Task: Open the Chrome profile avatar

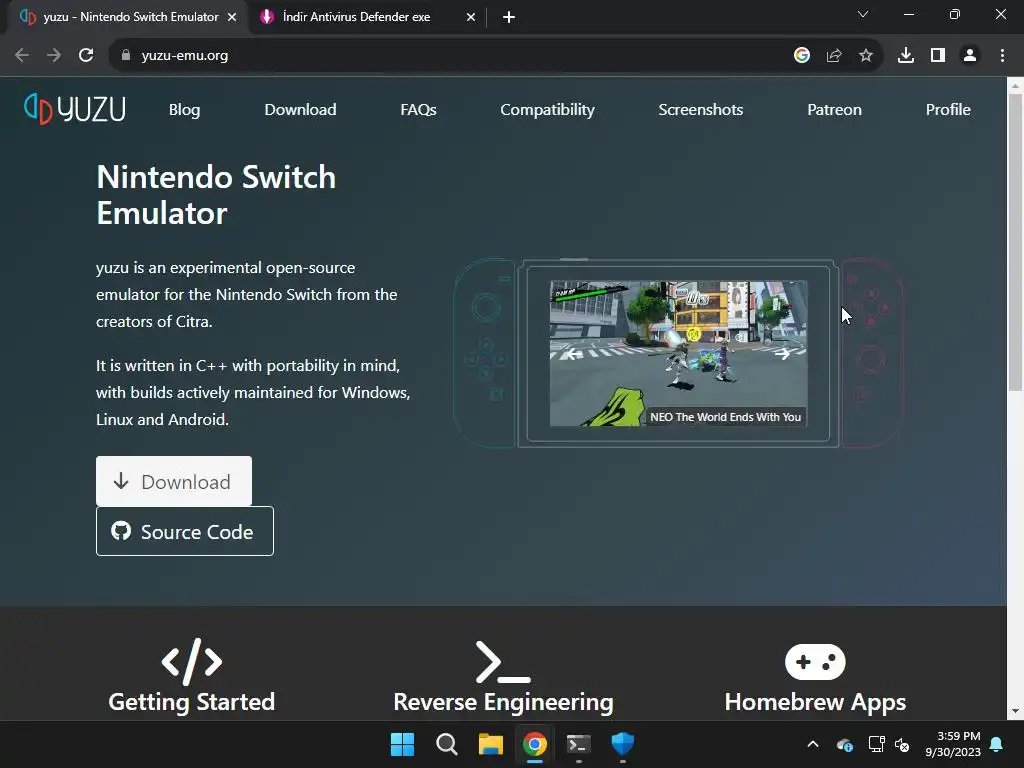Action: pos(970,56)
